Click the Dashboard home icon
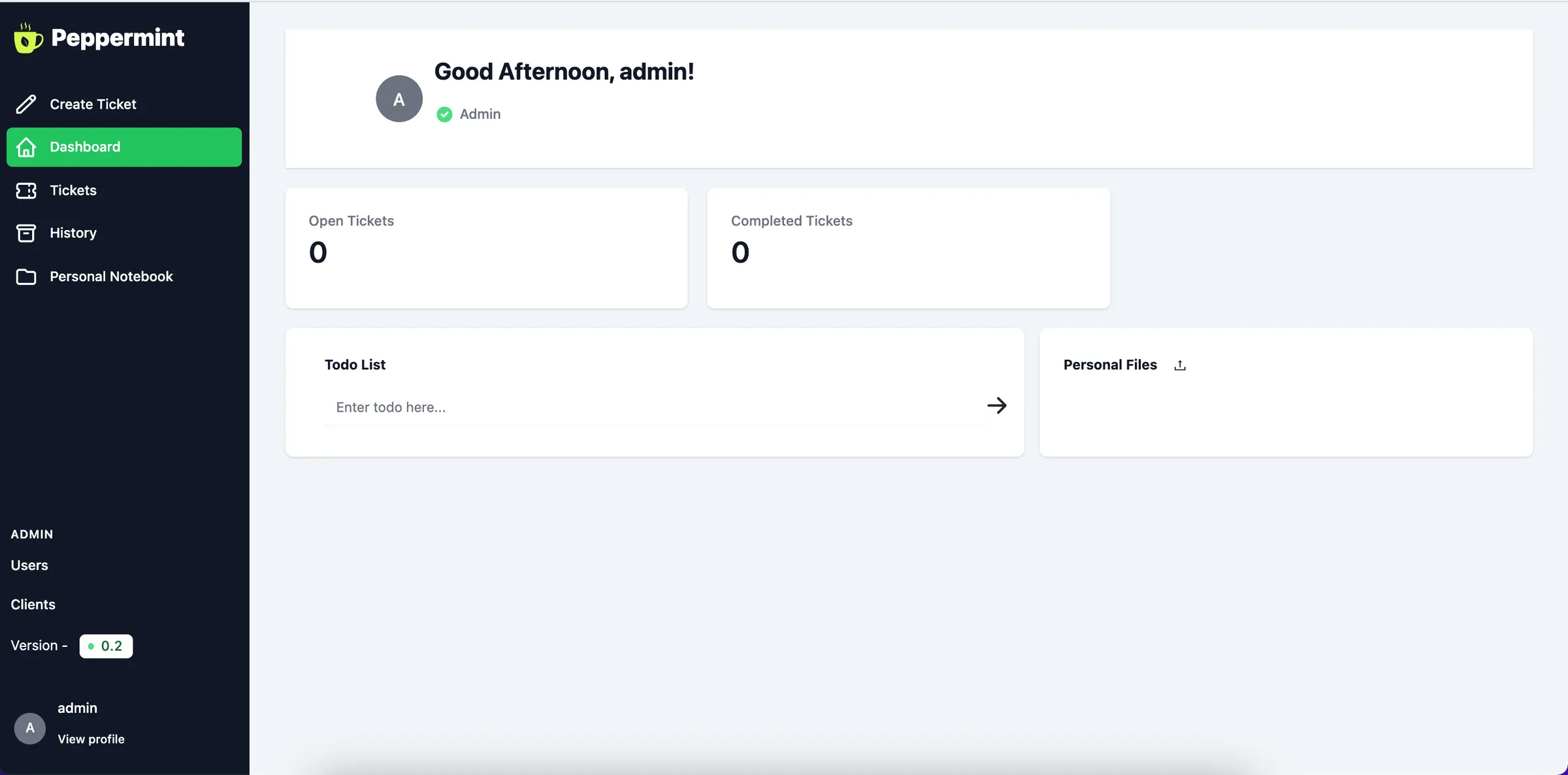This screenshot has height=775, width=1568. [x=26, y=147]
